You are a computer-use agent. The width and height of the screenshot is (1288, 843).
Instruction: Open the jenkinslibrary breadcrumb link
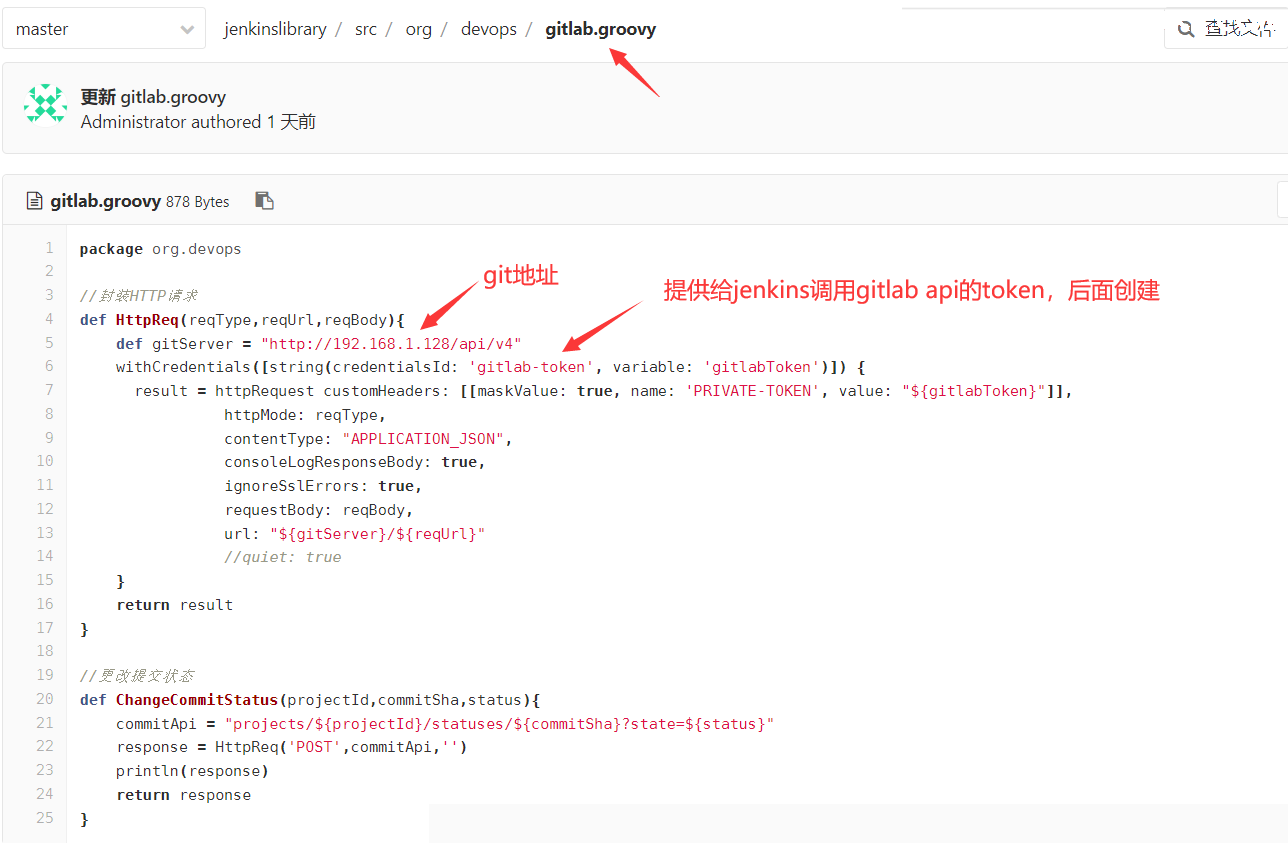pos(275,29)
